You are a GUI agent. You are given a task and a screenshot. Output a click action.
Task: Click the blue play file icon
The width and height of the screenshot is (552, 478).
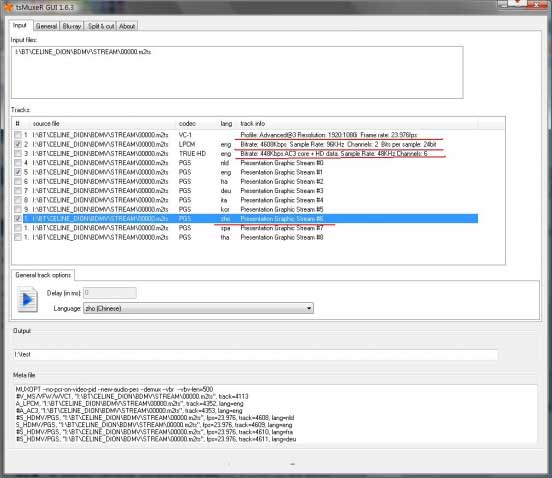click(x=27, y=299)
